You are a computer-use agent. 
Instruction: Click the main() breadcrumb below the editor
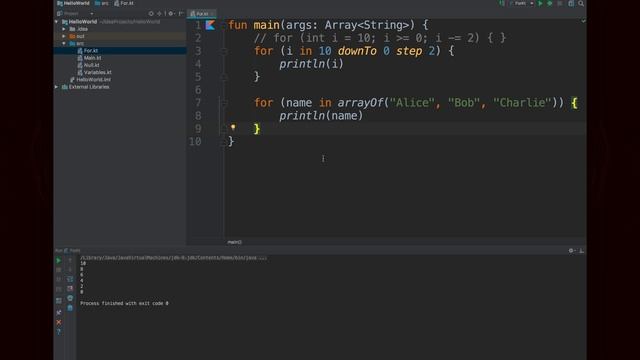(234, 242)
